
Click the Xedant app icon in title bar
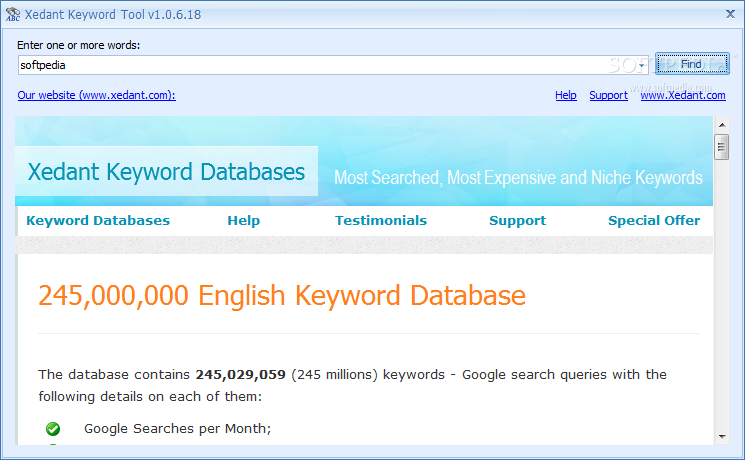click(13, 15)
